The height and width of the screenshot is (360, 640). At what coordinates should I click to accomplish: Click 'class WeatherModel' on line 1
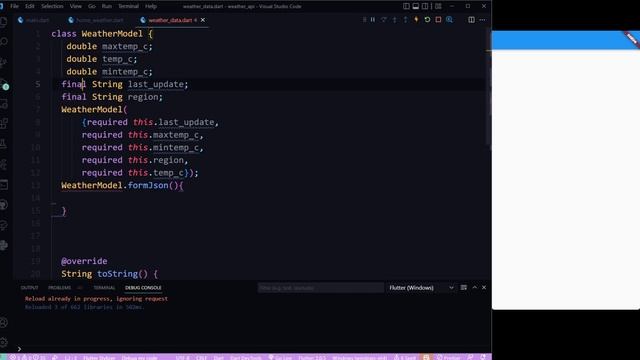(97, 34)
